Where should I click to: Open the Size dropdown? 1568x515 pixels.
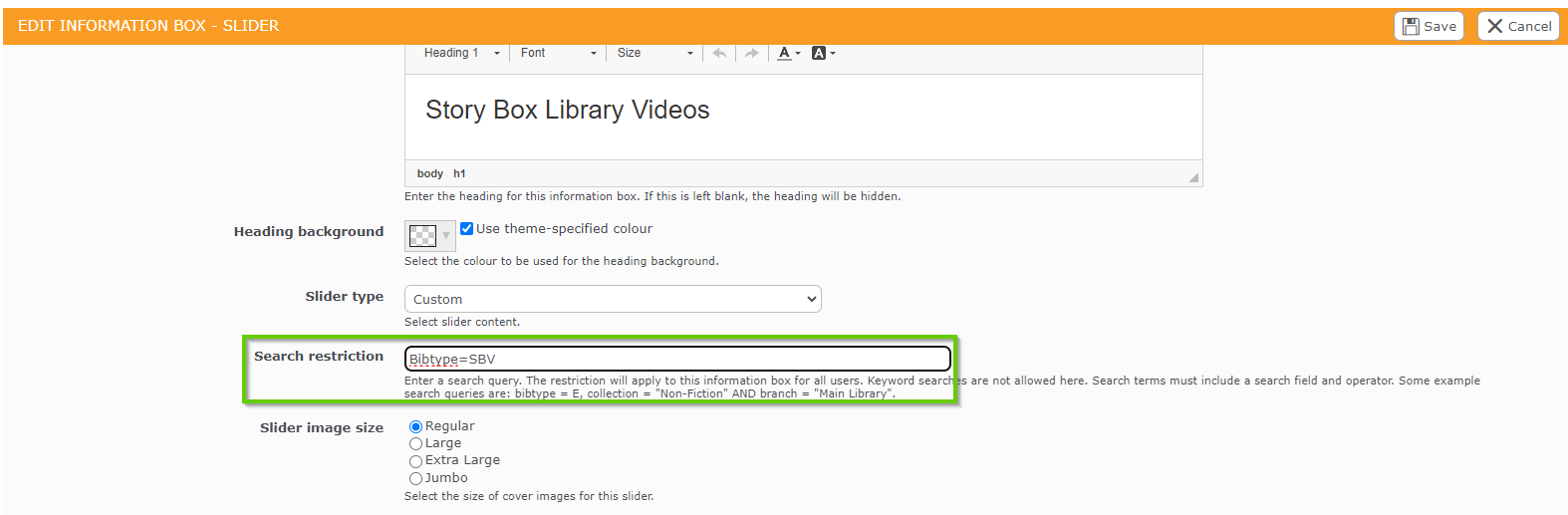tap(654, 54)
